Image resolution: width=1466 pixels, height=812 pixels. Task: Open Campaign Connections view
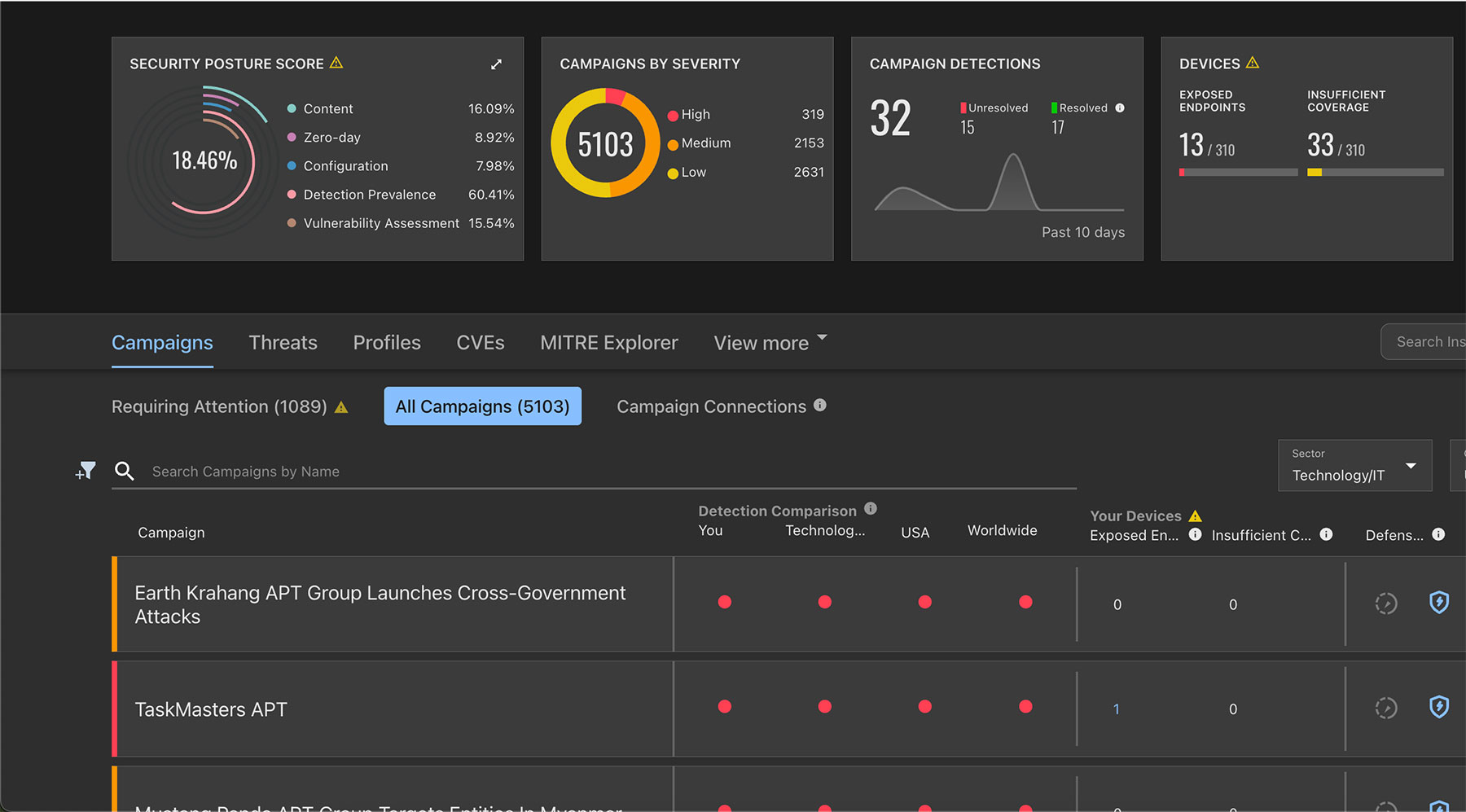click(711, 406)
